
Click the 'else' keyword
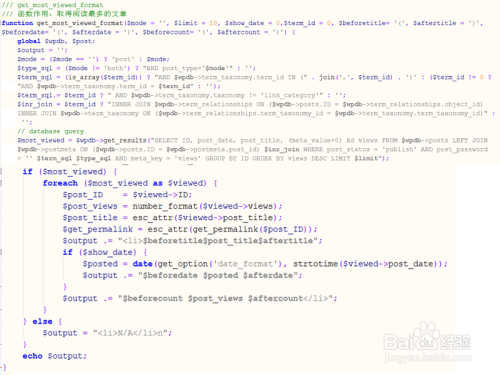pyautogui.click(x=42, y=321)
